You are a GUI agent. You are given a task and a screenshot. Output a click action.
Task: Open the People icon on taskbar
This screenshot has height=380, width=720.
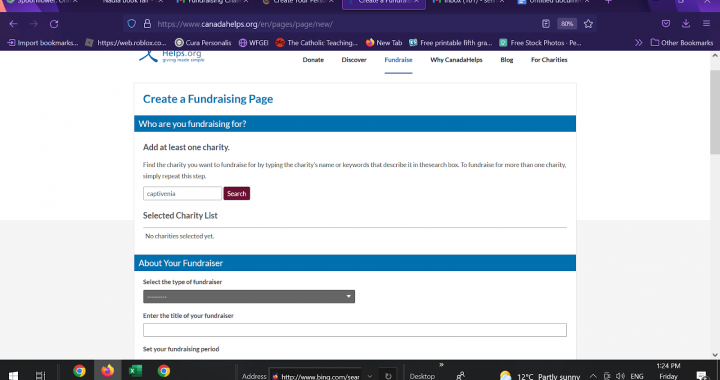[x=461, y=376]
